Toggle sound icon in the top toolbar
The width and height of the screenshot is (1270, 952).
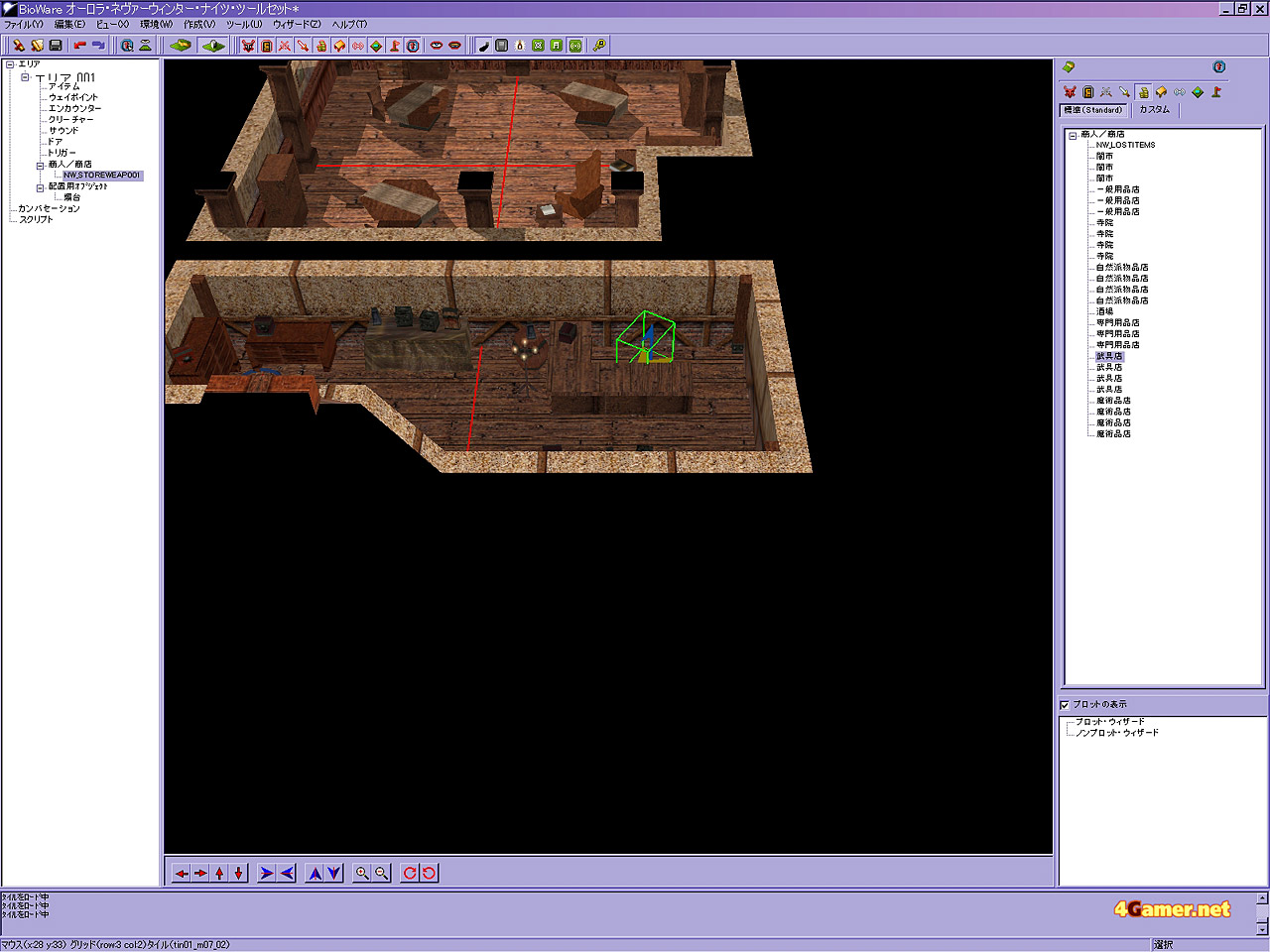pyautogui.click(x=357, y=46)
